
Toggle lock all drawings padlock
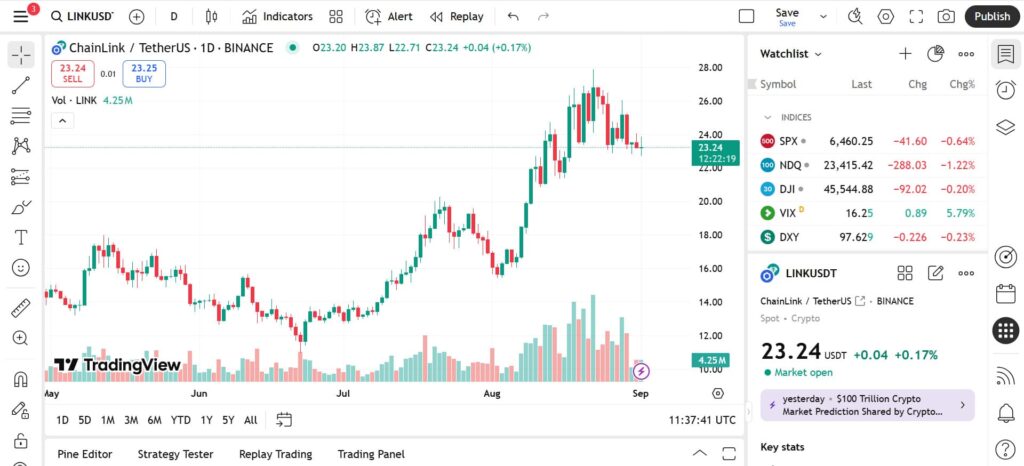coord(21,440)
